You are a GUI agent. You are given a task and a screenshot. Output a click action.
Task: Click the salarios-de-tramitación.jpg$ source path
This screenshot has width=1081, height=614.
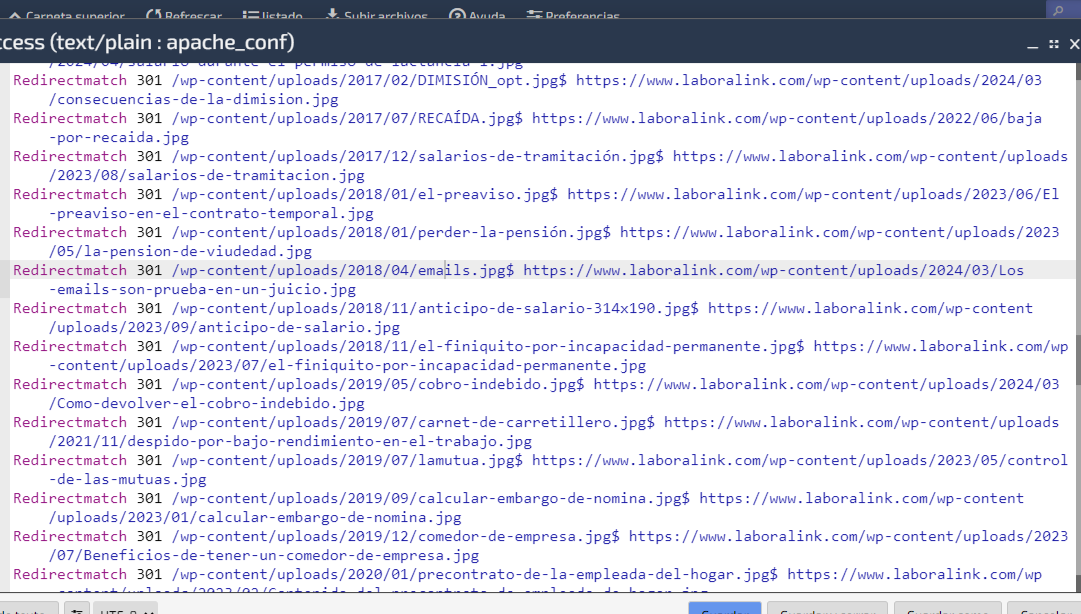(x=418, y=156)
